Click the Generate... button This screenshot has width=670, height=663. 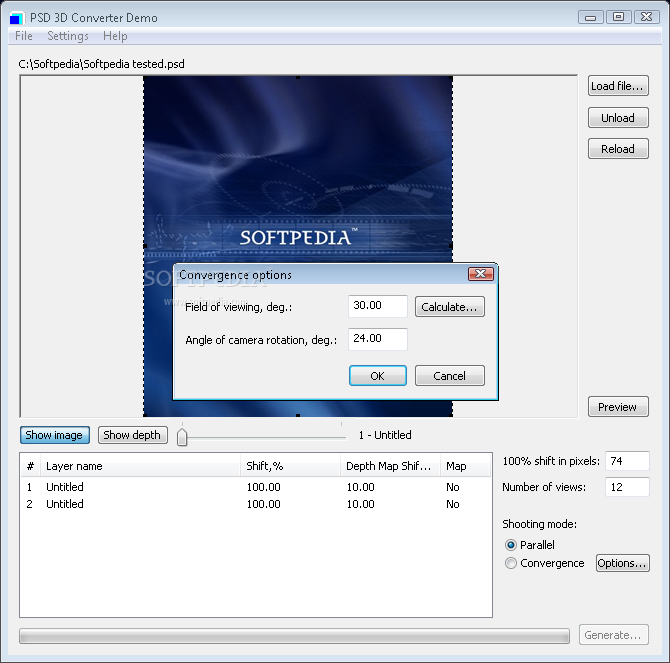(614, 635)
